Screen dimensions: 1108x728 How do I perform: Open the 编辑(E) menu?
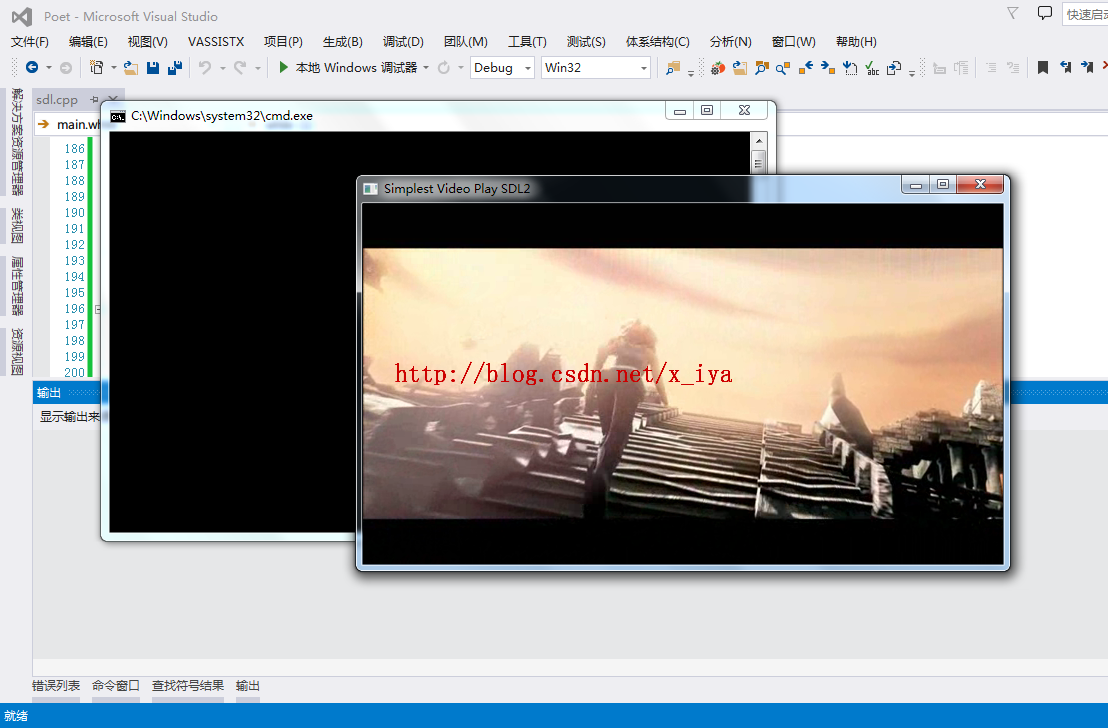point(88,42)
